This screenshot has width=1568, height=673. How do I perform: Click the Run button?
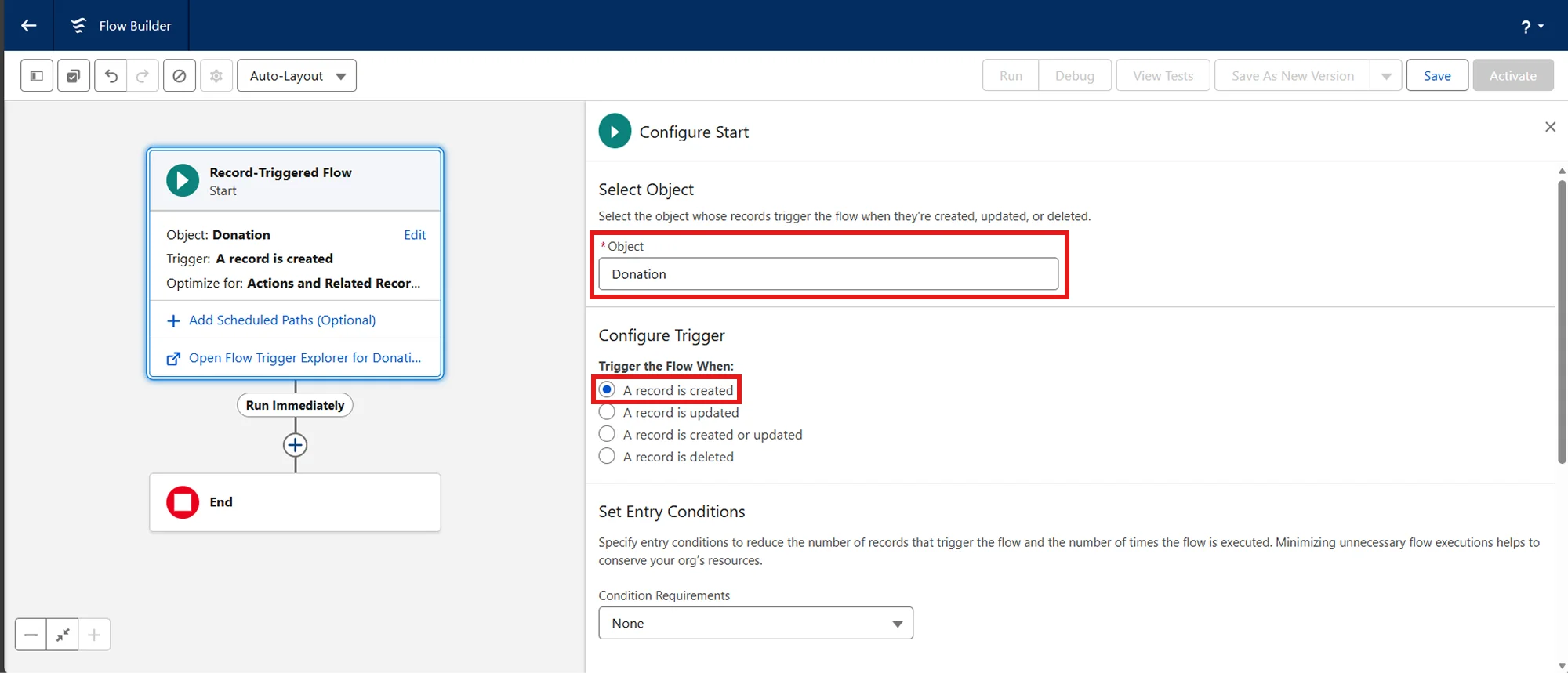[x=1011, y=76]
